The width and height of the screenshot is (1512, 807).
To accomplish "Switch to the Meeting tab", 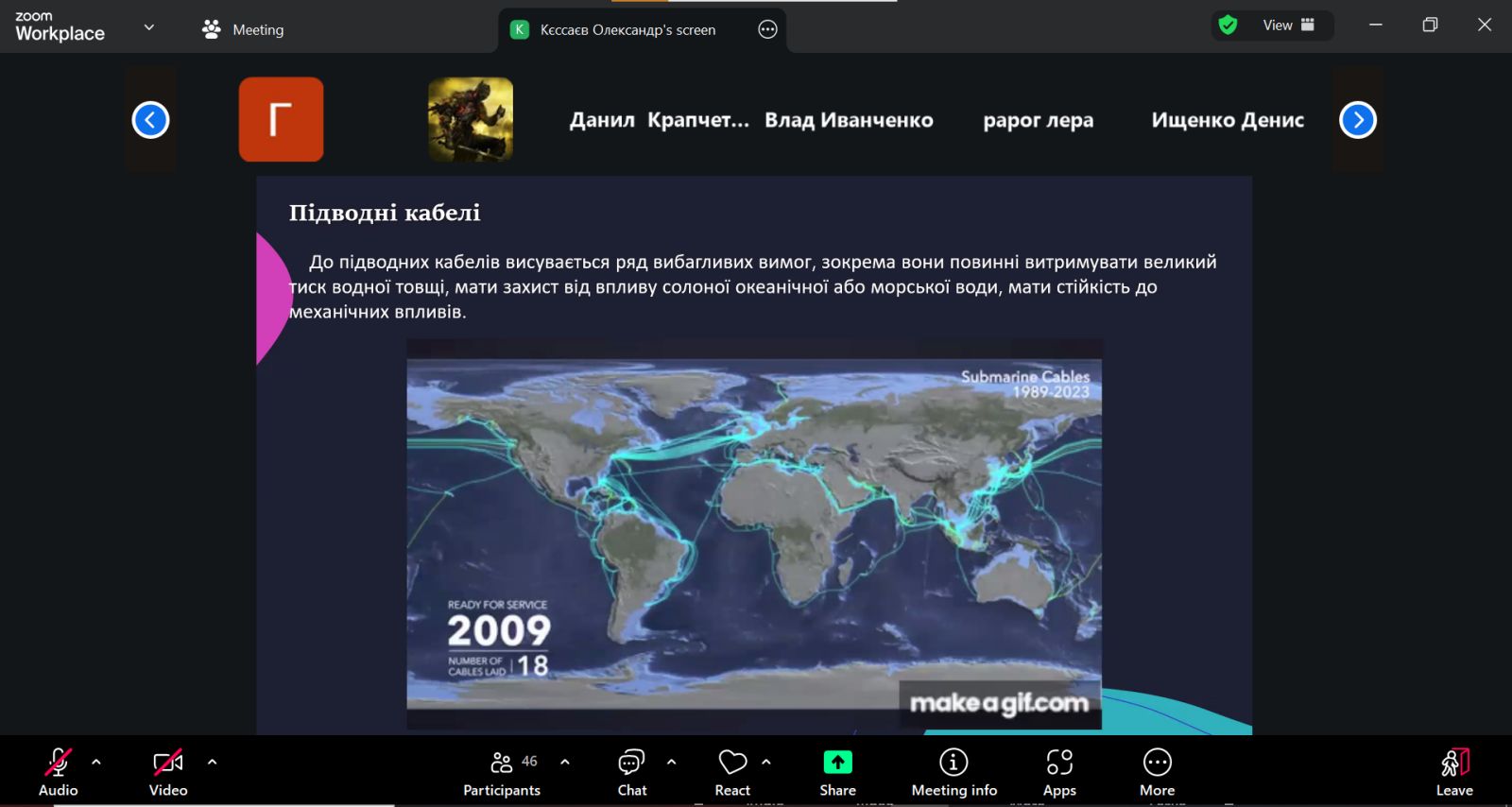I will (x=243, y=29).
